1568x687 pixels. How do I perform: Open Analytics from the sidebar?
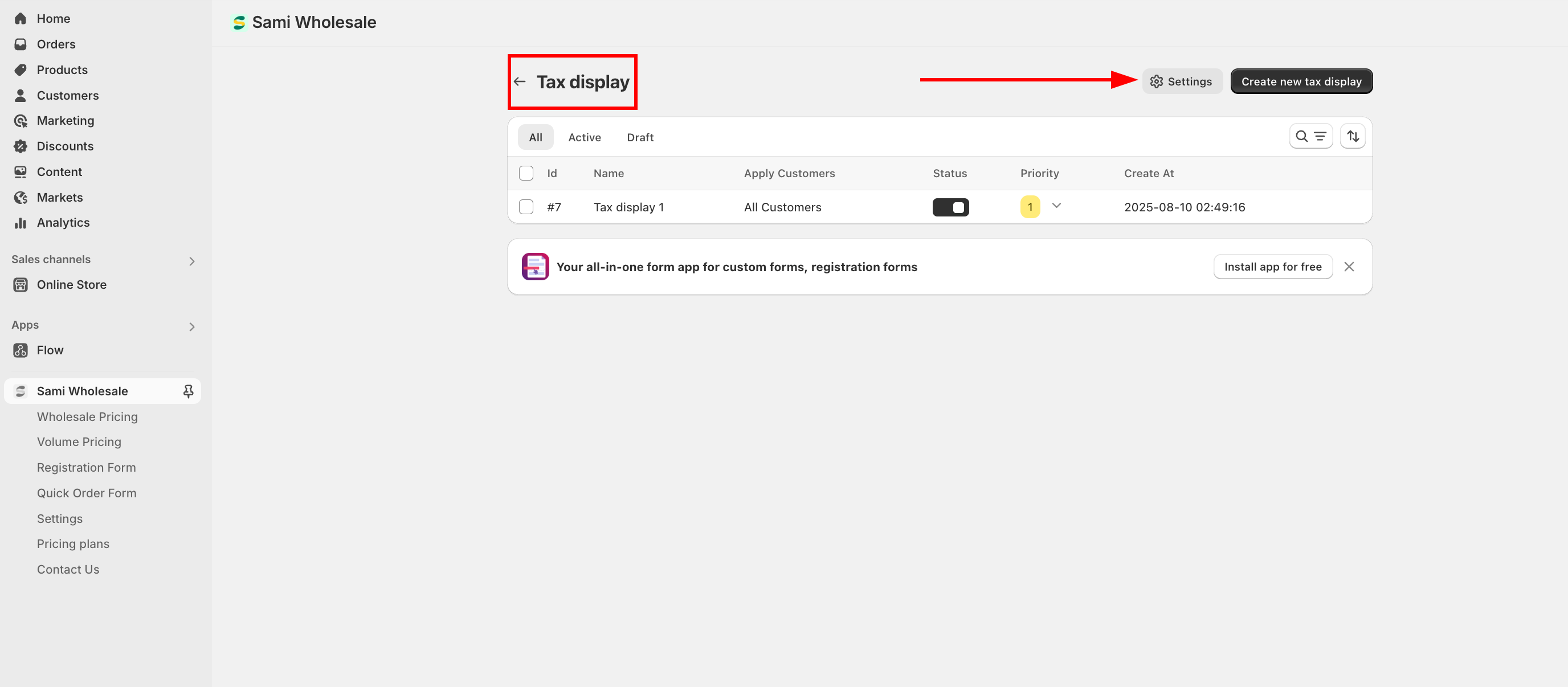pos(63,223)
